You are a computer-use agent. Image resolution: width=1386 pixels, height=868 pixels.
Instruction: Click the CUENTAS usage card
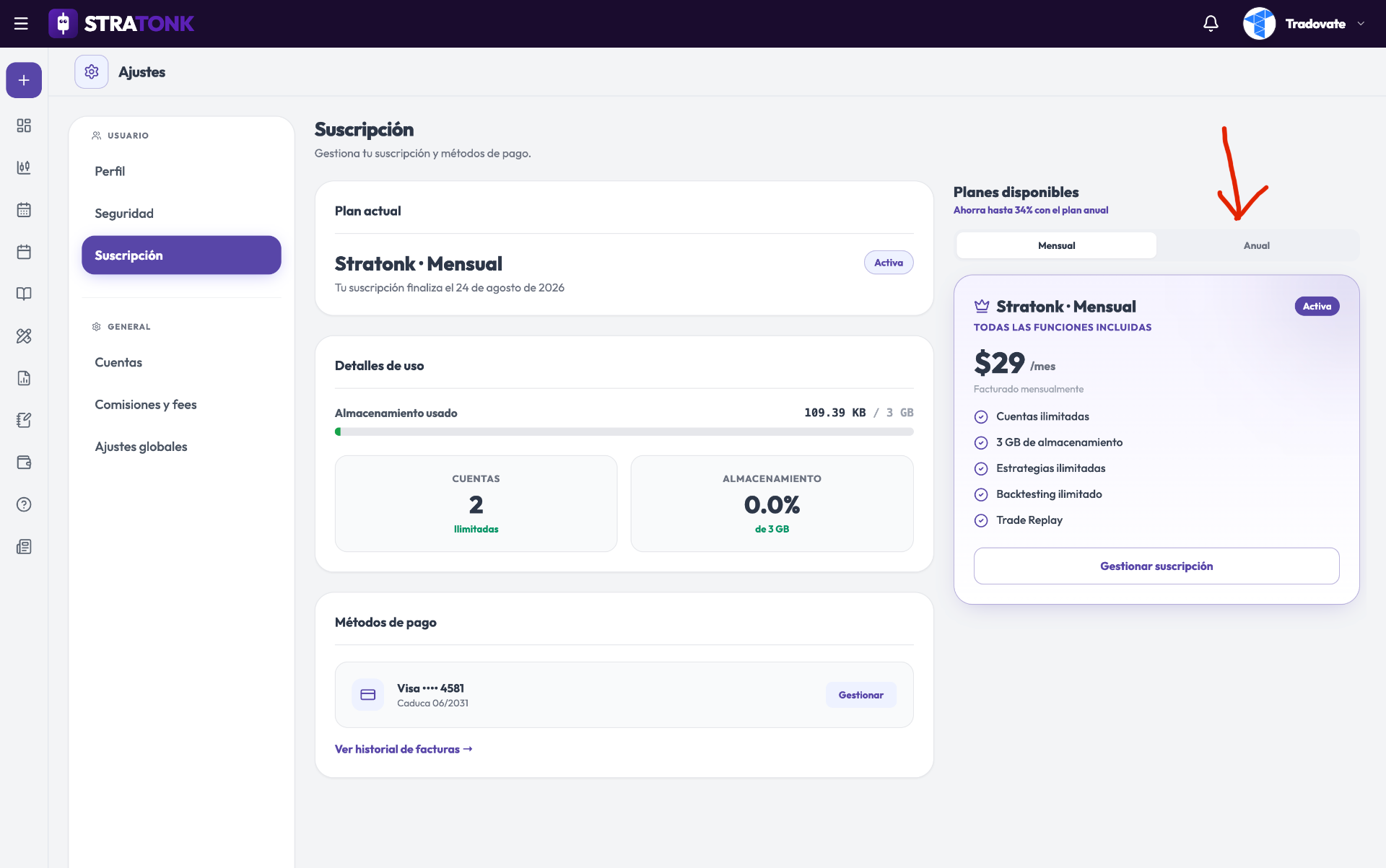click(476, 504)
